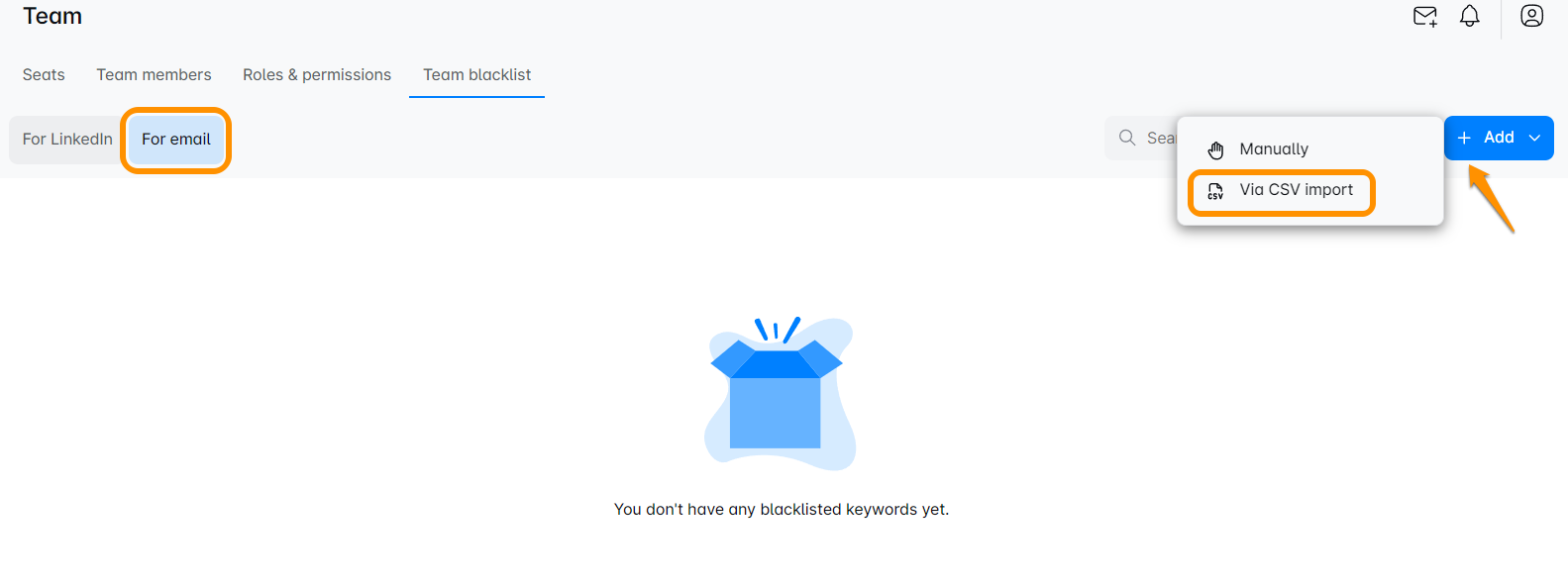This screenshot has width=1568, height=587.
Task: Select the Team blacklist tab
Action: tap(476, 75)
